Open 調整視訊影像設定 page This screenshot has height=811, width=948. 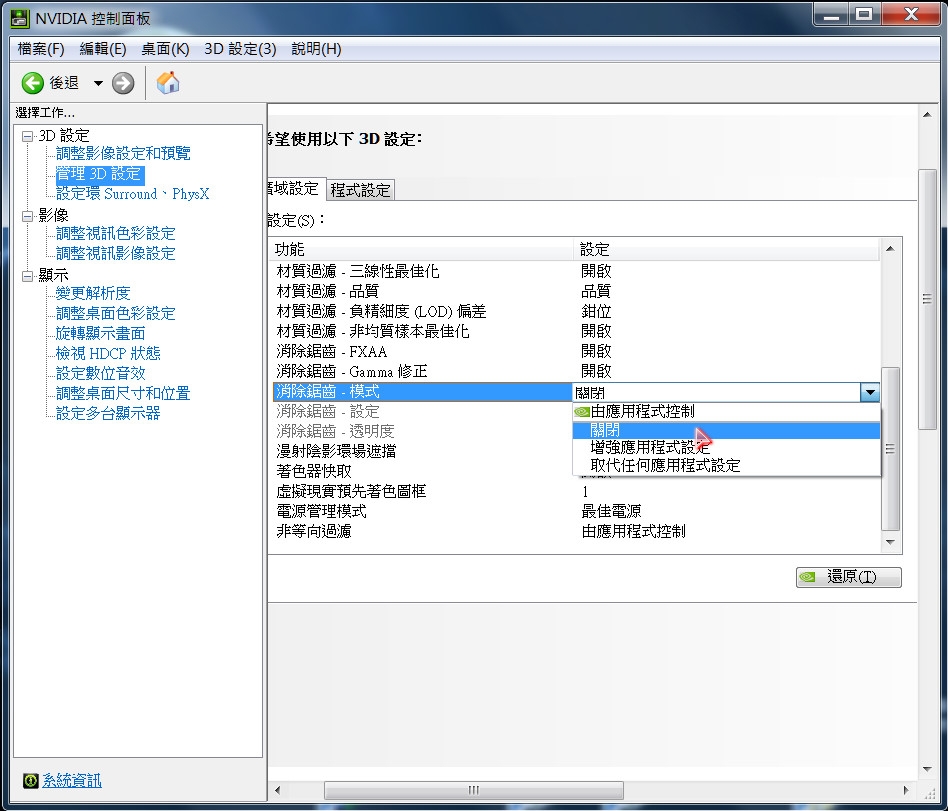(115, 253)
